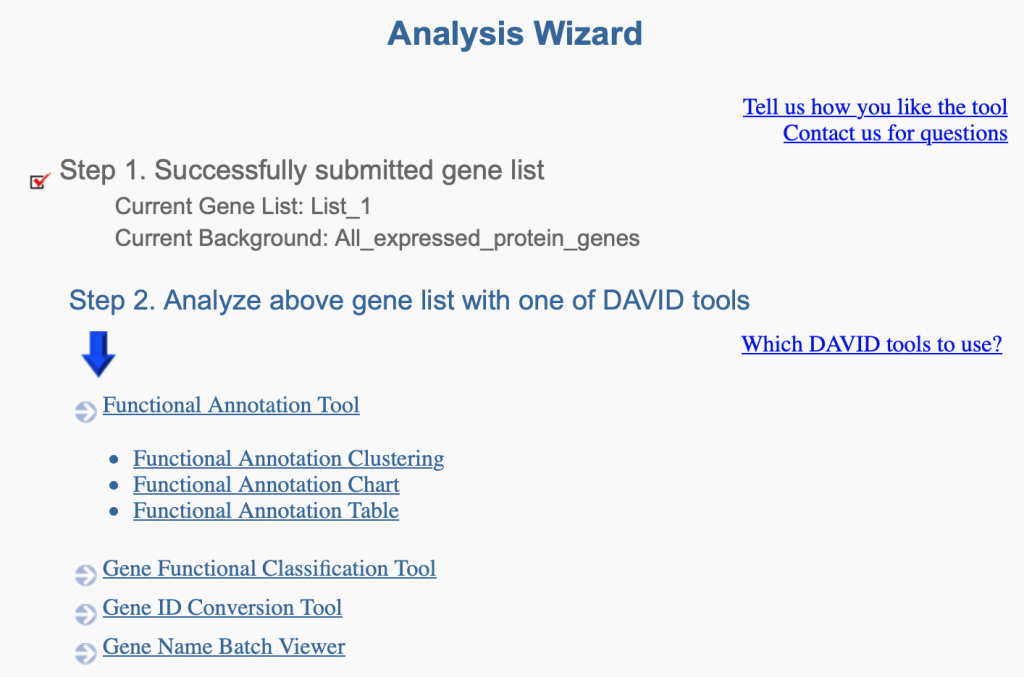Click the Current Background All_expressed_protein_genes text
The width and height of the screenshot is (1024, 677).
click(377, 239)
